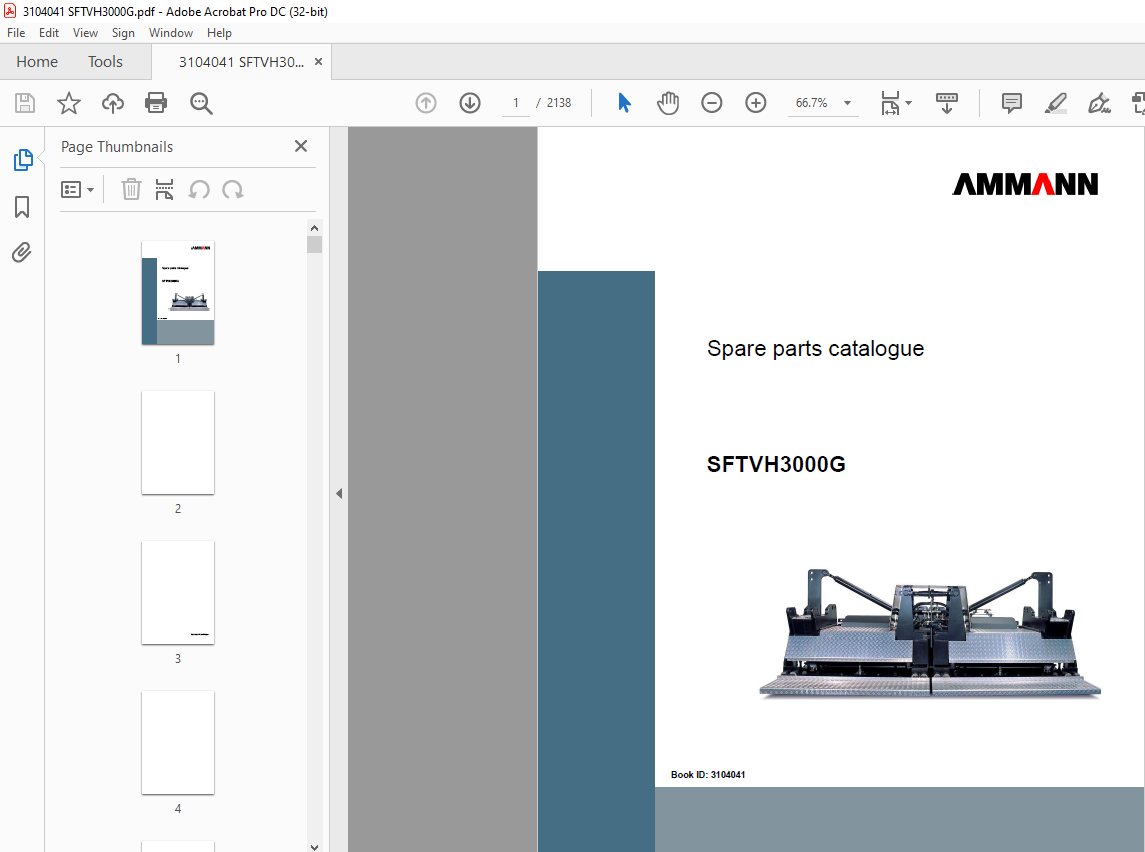Open Page Thumbnails sidebar icon
The height and width of the screenshot is (852, 1145).
[x=23, y=160]
